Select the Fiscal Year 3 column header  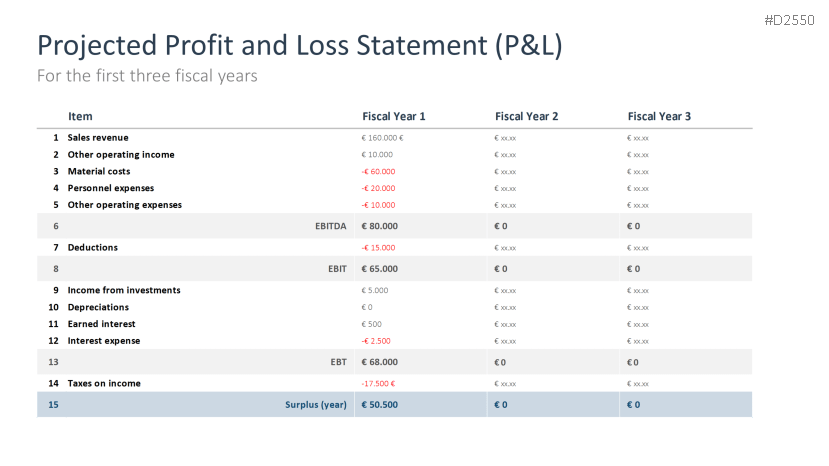[659, 117]
